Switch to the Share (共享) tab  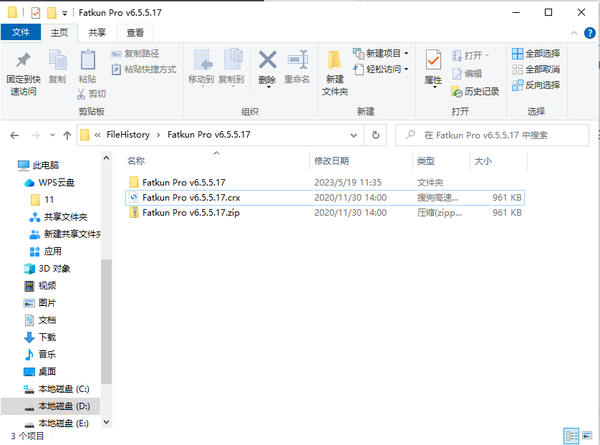(97, 33)
